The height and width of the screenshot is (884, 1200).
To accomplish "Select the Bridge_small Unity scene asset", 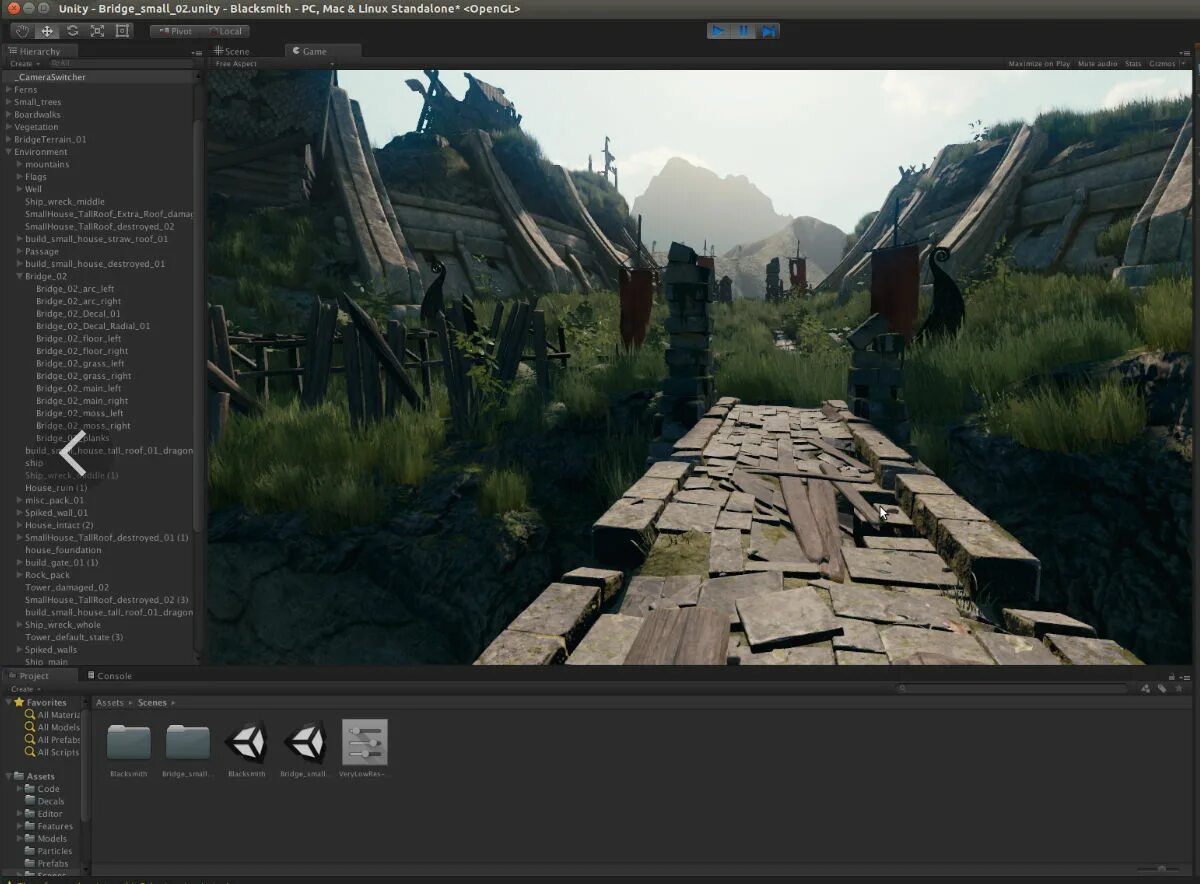I will point(305,743).
